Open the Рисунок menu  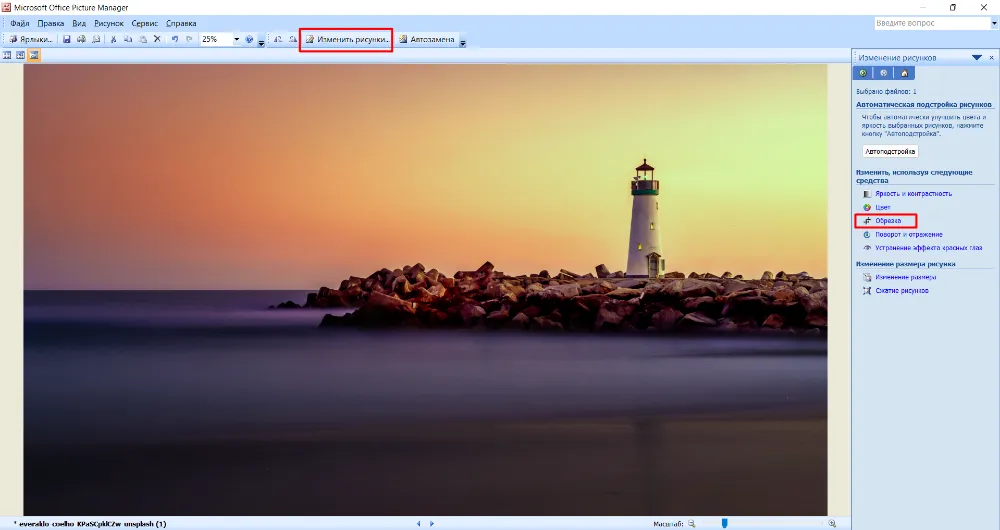(109, 23)
